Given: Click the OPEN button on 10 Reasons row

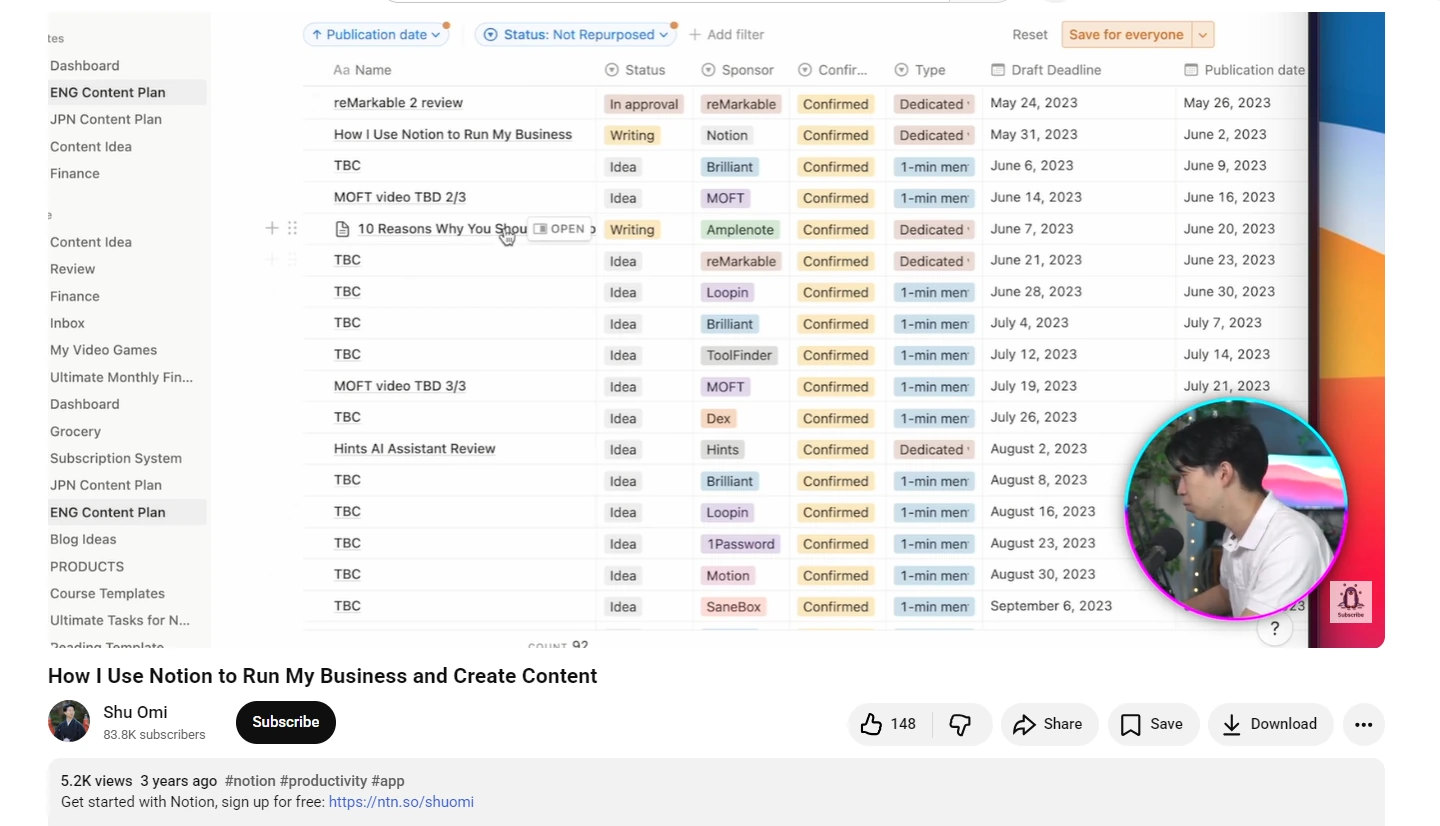Looking at the screenshot, I should (x=559, y=229).
